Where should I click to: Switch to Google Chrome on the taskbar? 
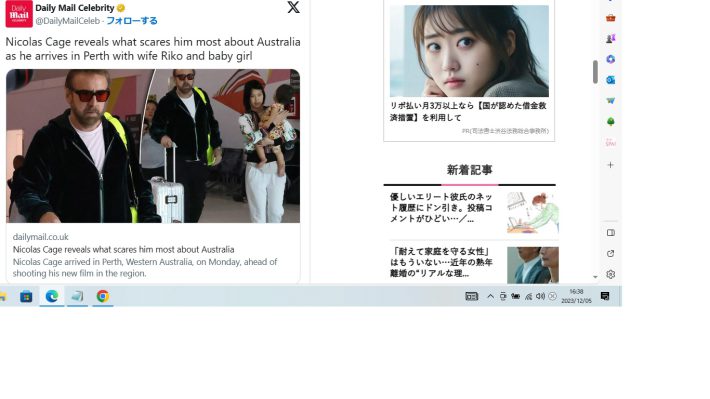click(103, 296)
